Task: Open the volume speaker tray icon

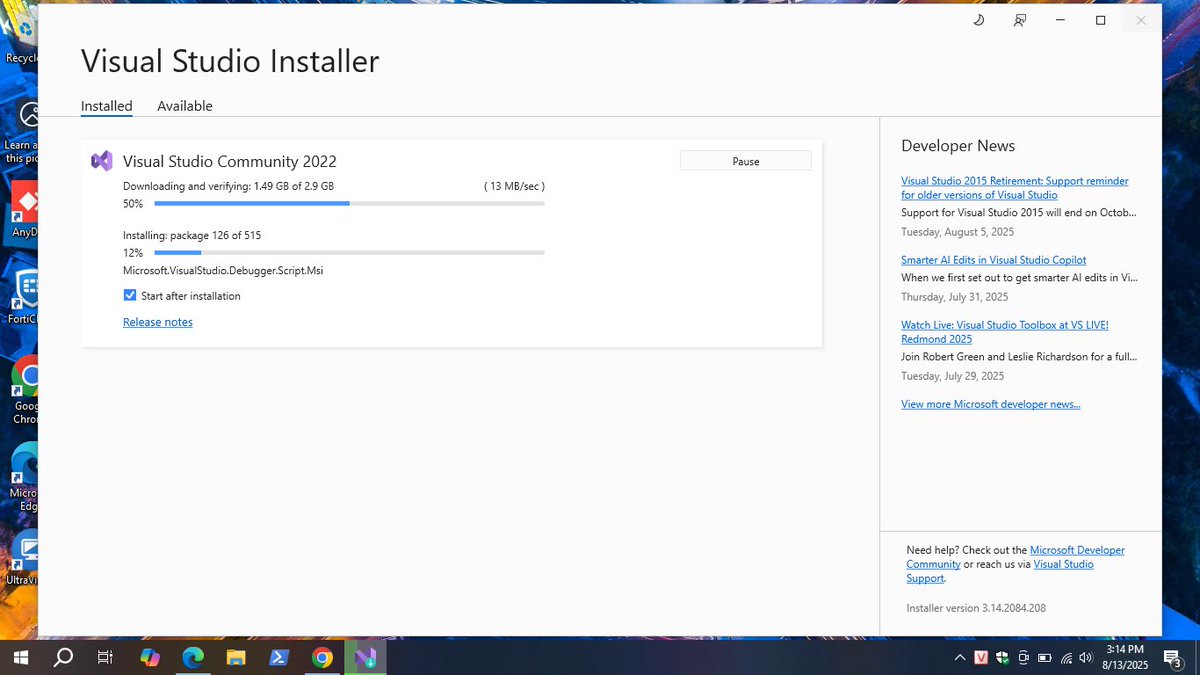Action: point(1086,657)
